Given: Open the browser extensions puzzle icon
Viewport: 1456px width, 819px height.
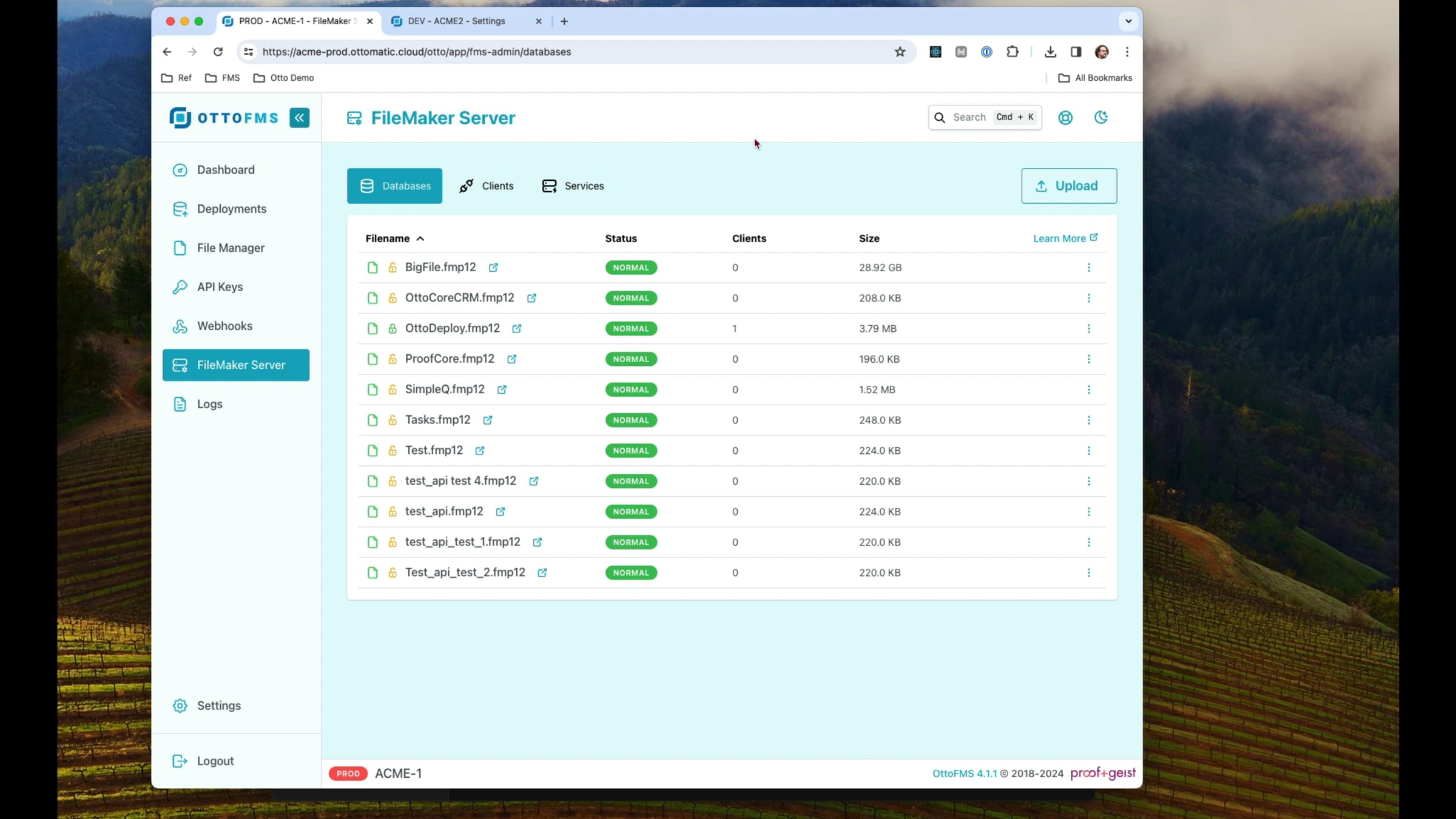Looking at the screenshot, I should point(1012,52).
